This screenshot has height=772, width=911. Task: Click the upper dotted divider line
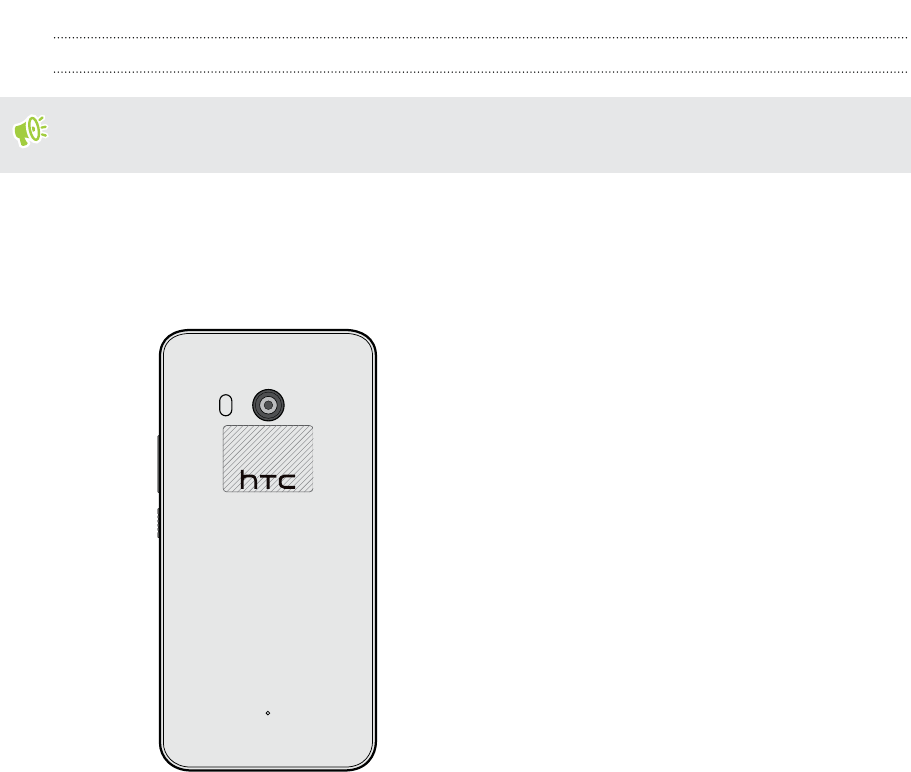tap(480, 37)
